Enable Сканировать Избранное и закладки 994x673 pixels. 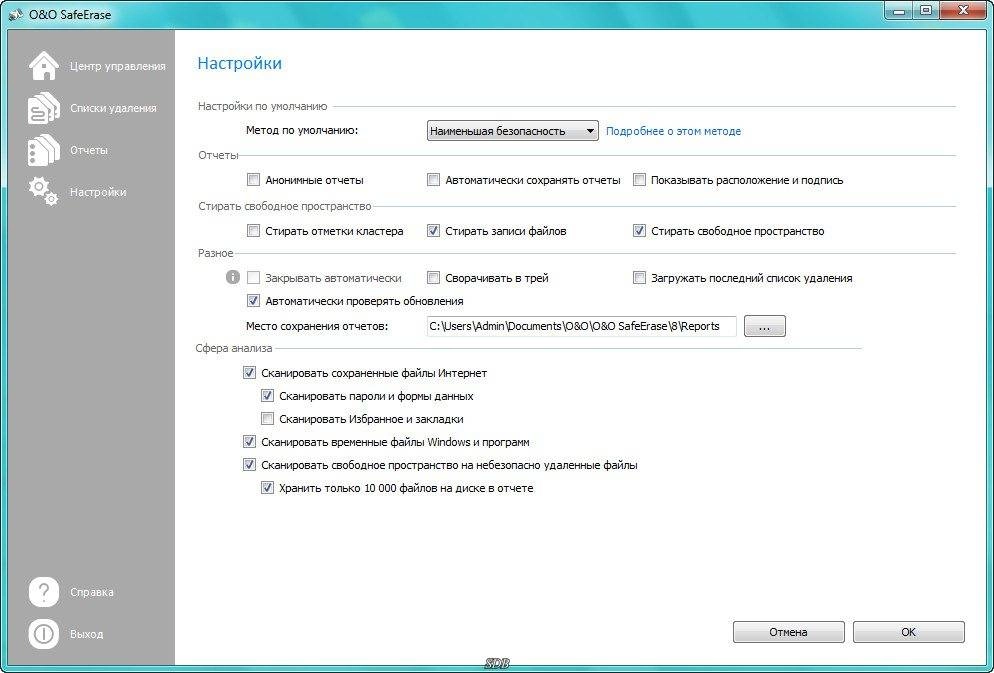(268, 419)
